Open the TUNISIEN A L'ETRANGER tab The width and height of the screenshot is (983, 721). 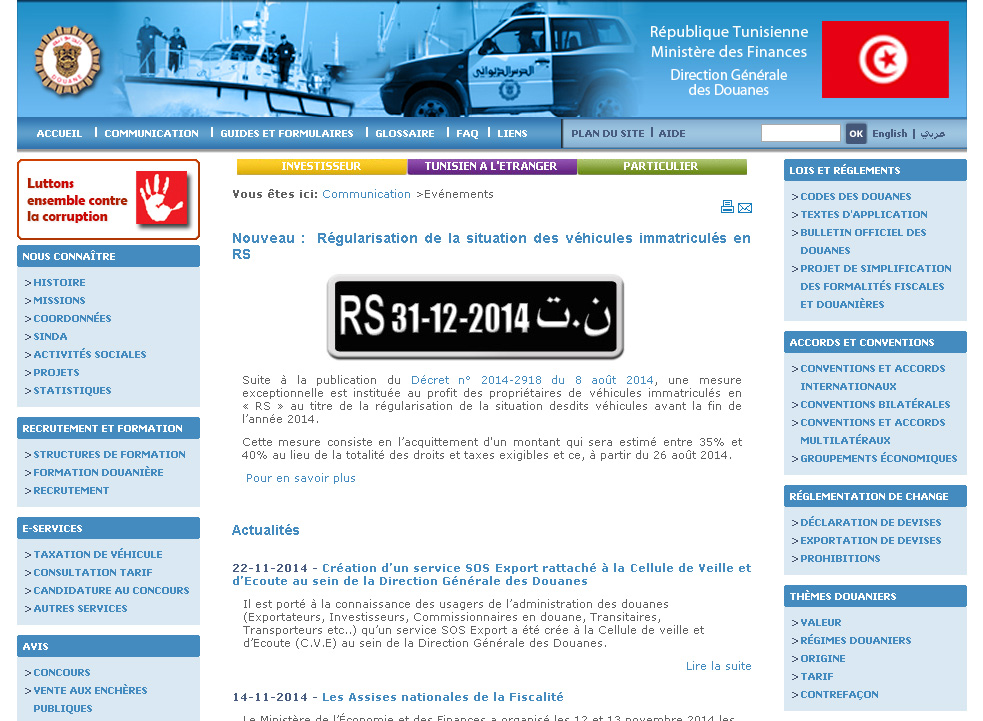492,166
